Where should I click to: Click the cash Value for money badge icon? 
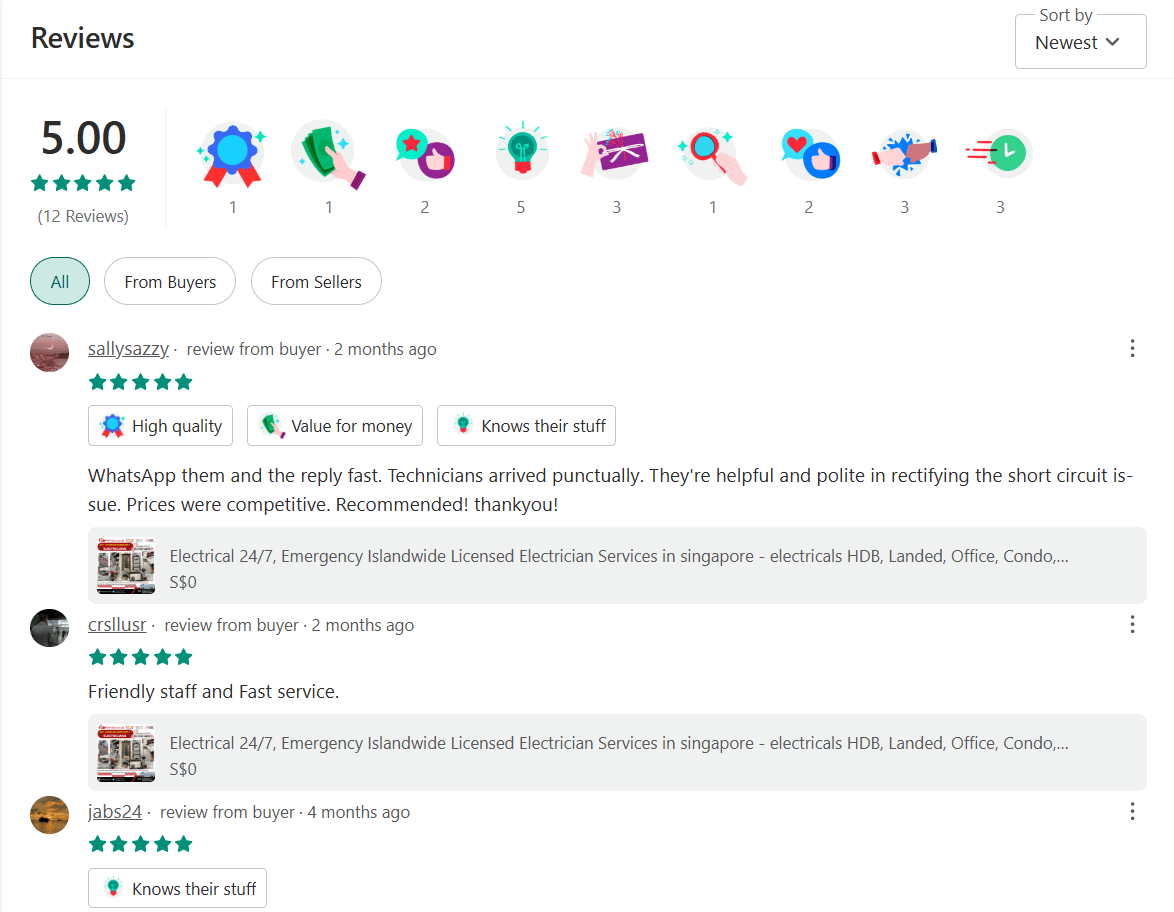[x=328, y=151]
